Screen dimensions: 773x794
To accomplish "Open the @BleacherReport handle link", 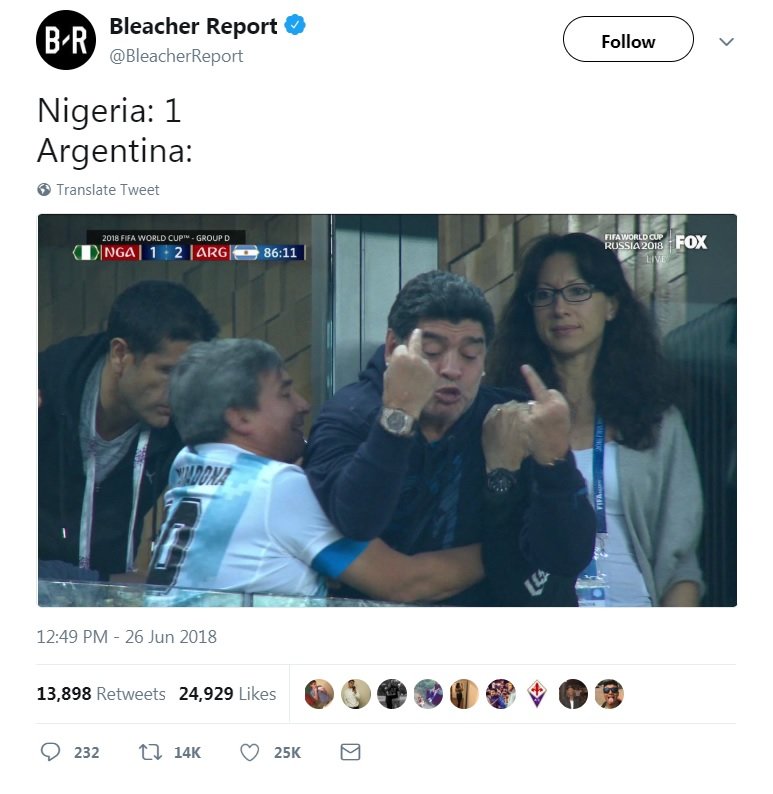I will (x=176, y=56).
